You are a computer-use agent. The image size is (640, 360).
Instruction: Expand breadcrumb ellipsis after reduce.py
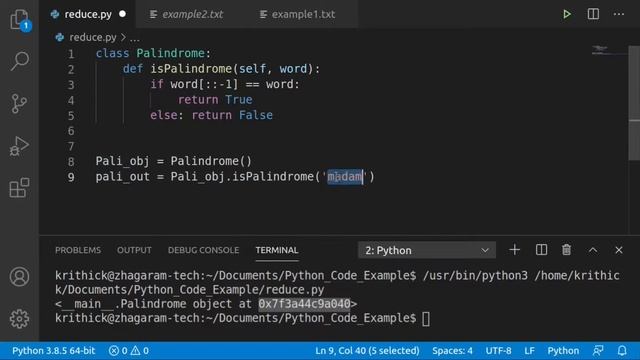(135, 38)
